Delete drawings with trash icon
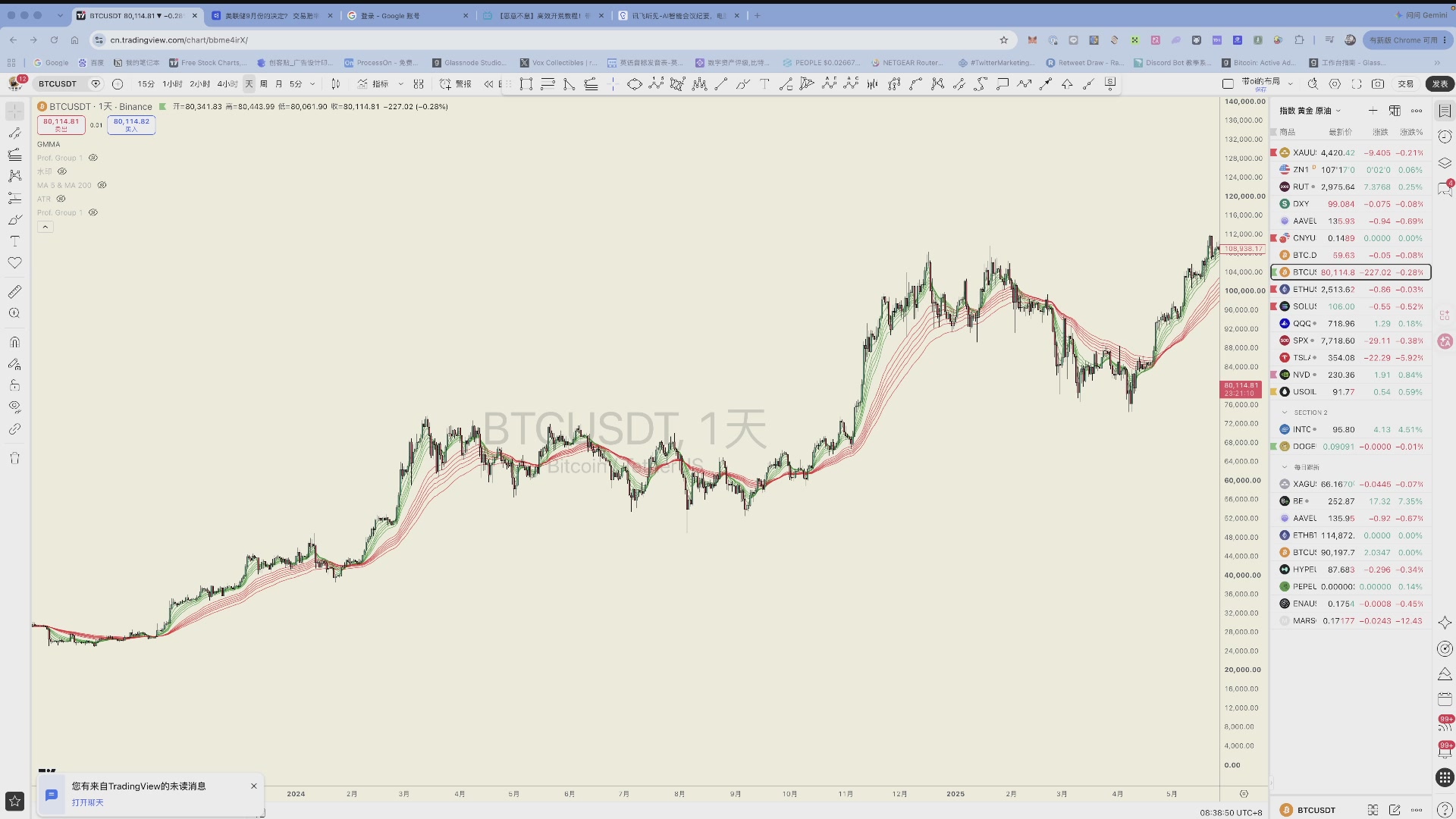The image size is (1456, 819). click(x=14, y=458)
